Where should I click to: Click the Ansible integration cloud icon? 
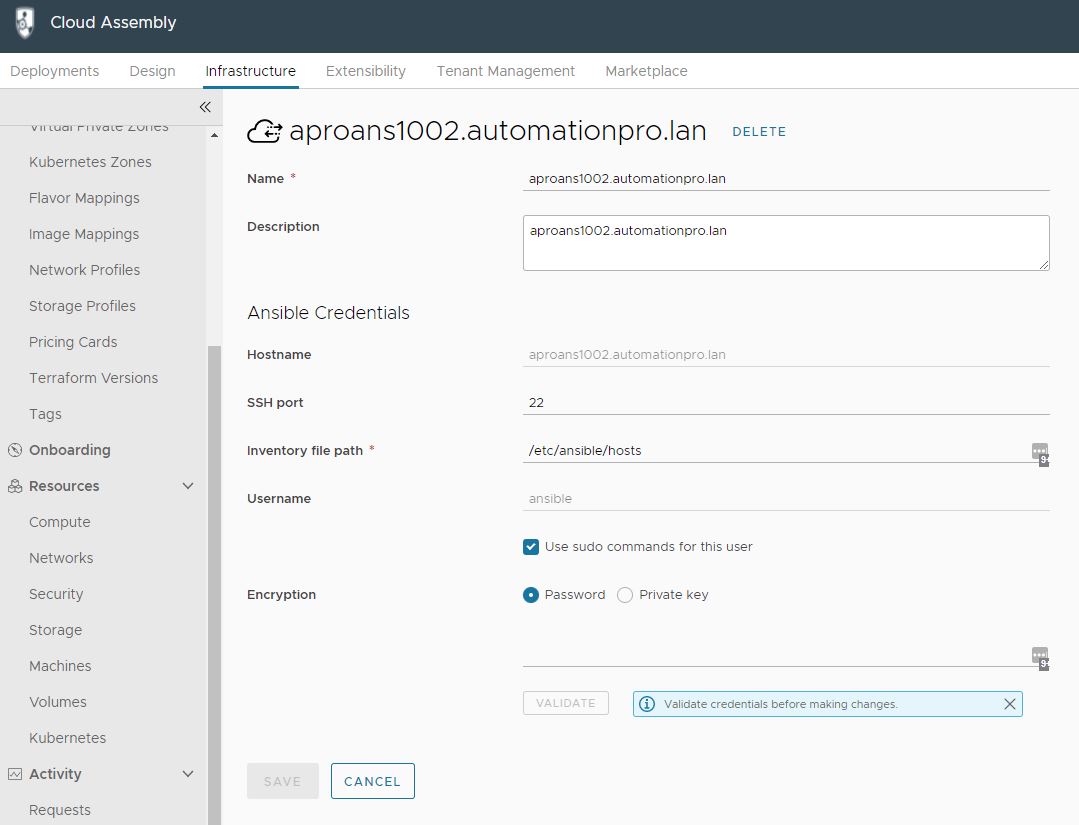(265, 131)
